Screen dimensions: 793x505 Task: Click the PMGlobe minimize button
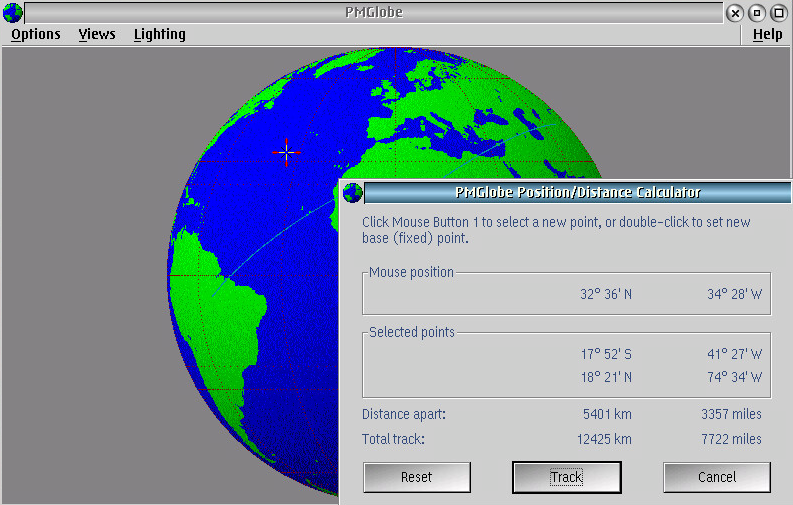tap(757, 13)
